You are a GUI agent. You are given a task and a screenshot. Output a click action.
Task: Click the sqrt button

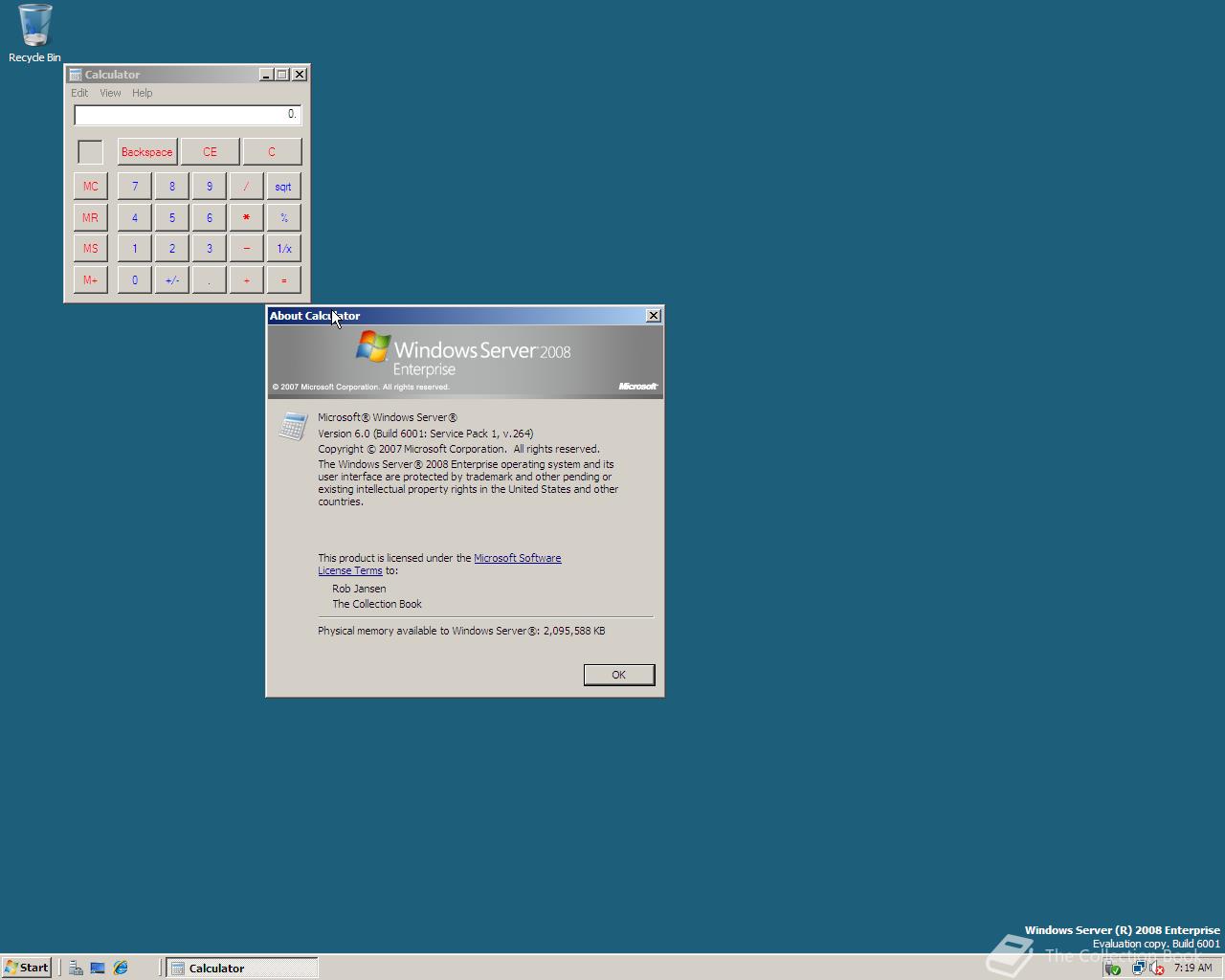pyautogui.click(x=284, y=187)
